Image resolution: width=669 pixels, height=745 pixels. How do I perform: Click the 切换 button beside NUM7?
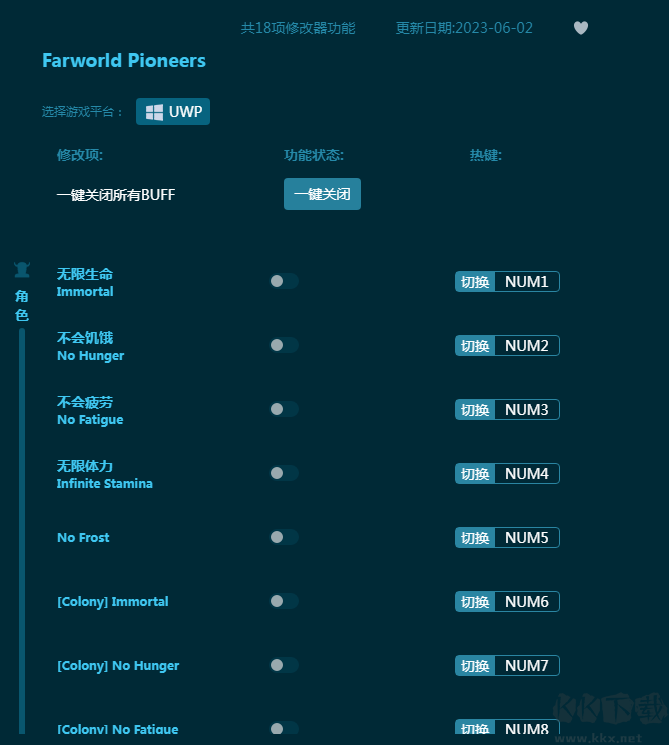click(475, 666)
